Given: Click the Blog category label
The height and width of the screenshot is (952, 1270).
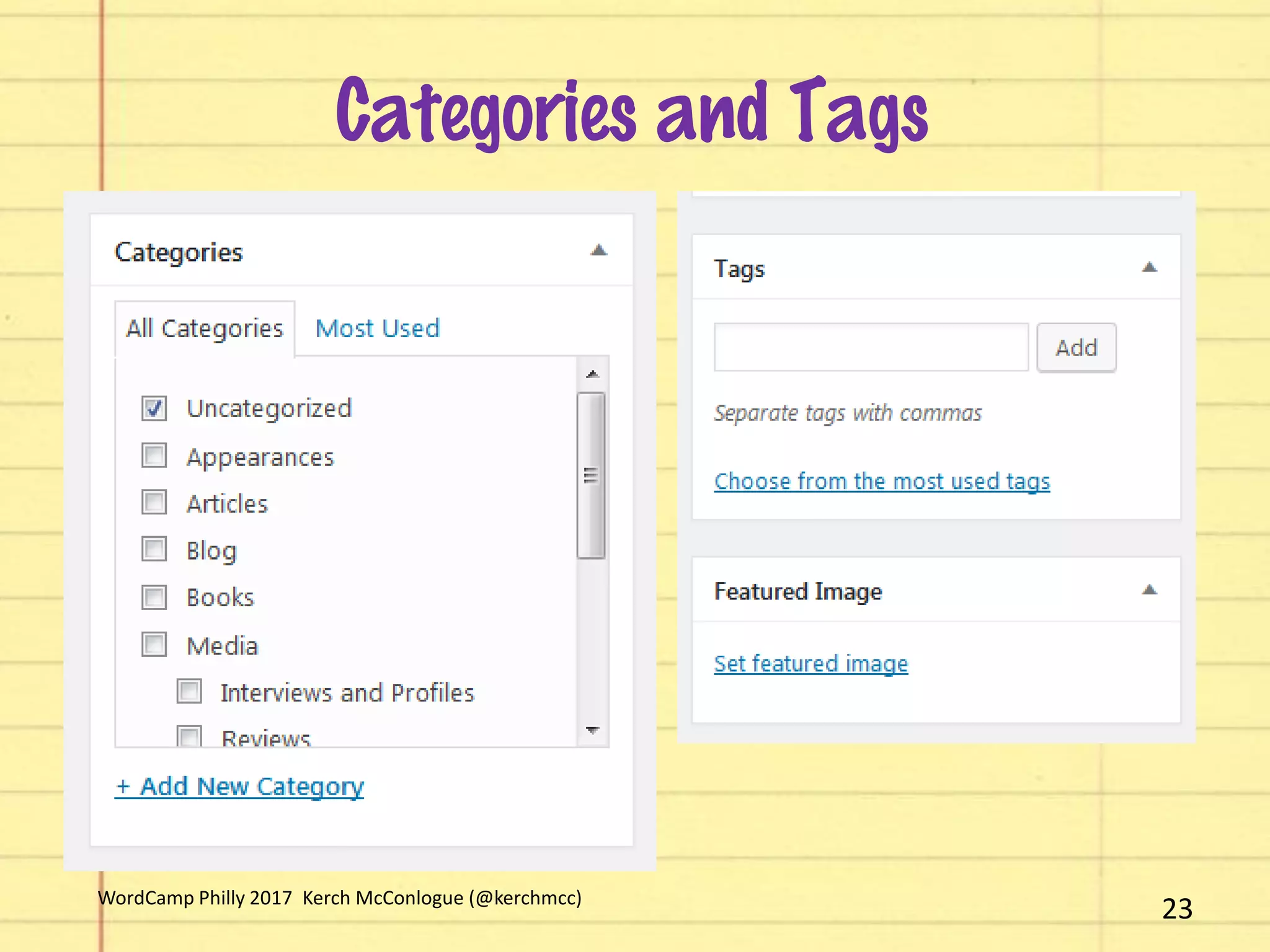Looking at the screenshot, I should 211,551.
